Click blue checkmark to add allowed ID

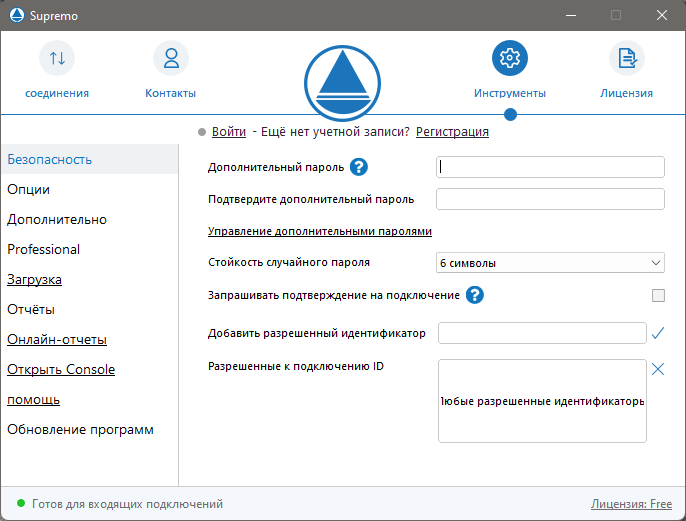click(658, 332)
